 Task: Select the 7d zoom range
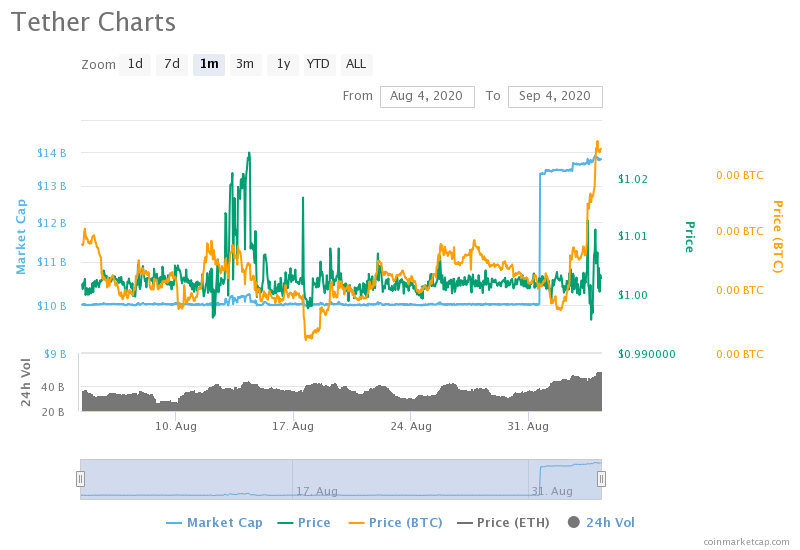(x=172, y=64)
